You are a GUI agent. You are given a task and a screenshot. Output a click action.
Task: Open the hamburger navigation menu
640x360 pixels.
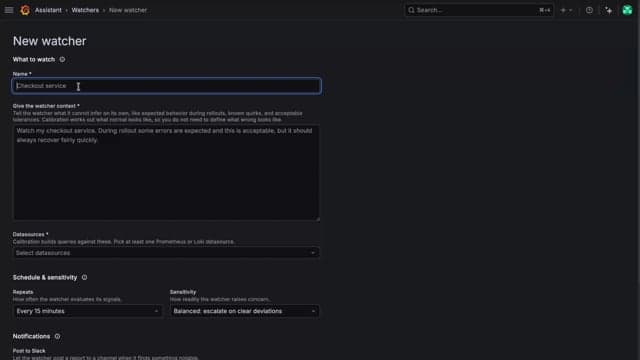coord(9,10)
